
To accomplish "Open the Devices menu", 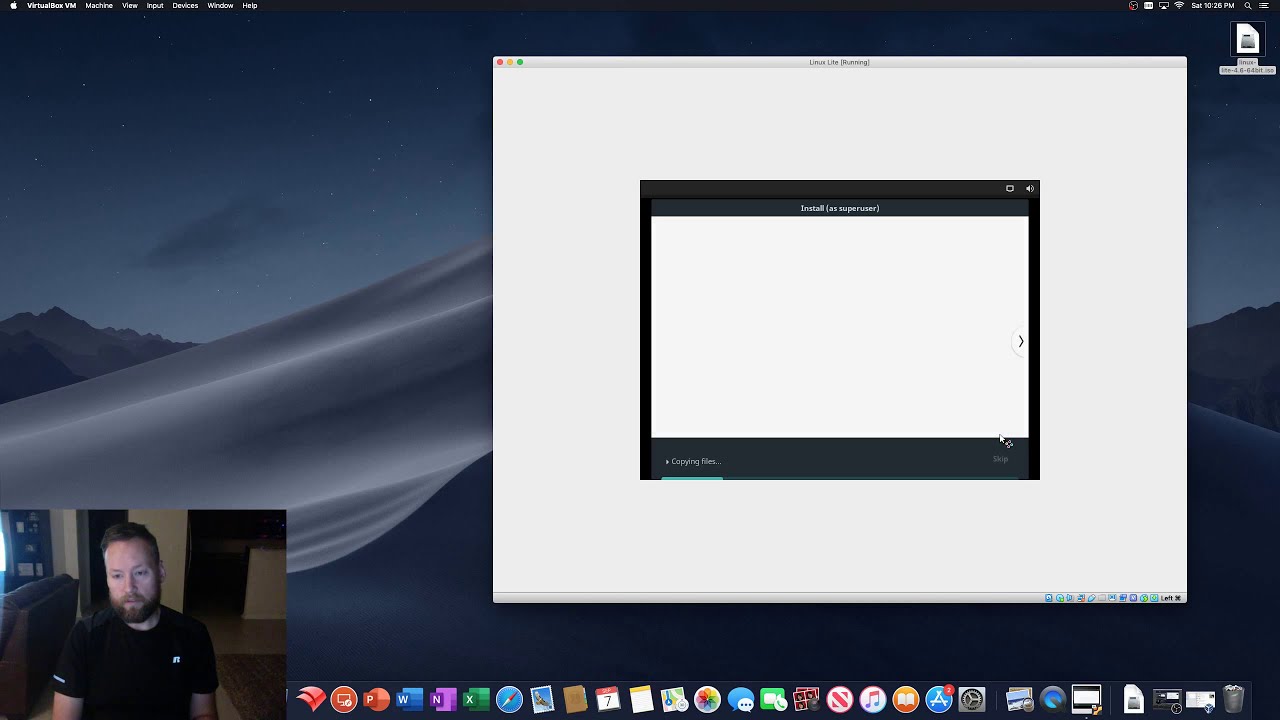I will click(x=185, y=6).
